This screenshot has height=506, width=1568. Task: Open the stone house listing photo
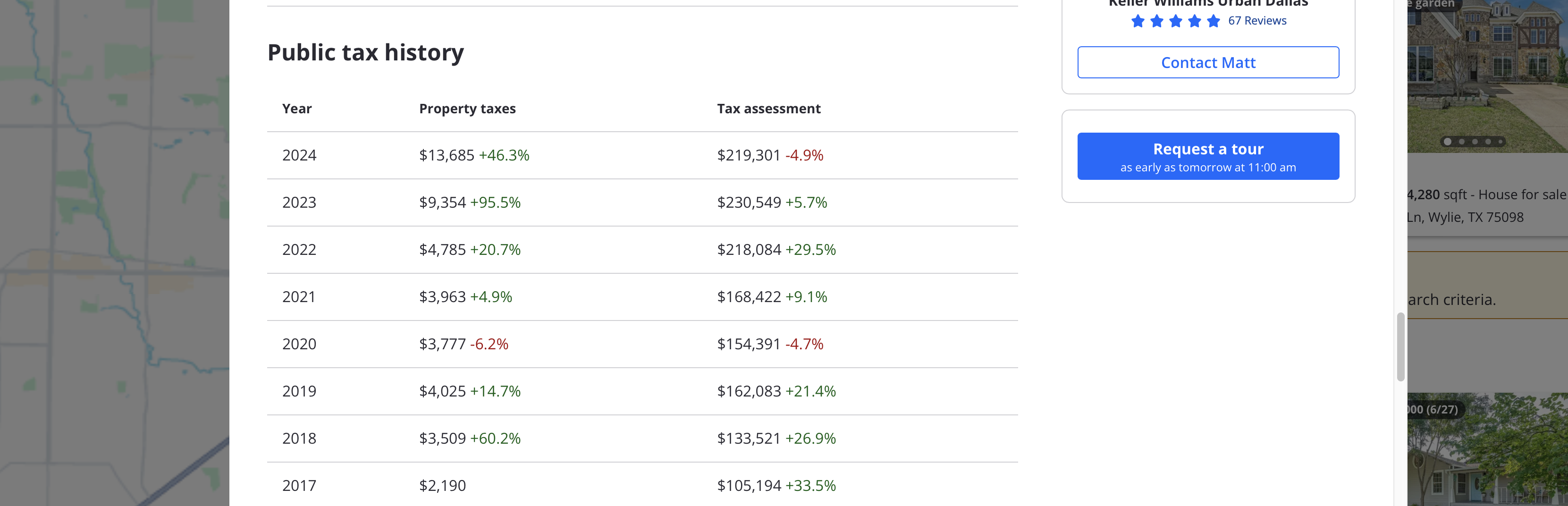(x=1487, y=73)
